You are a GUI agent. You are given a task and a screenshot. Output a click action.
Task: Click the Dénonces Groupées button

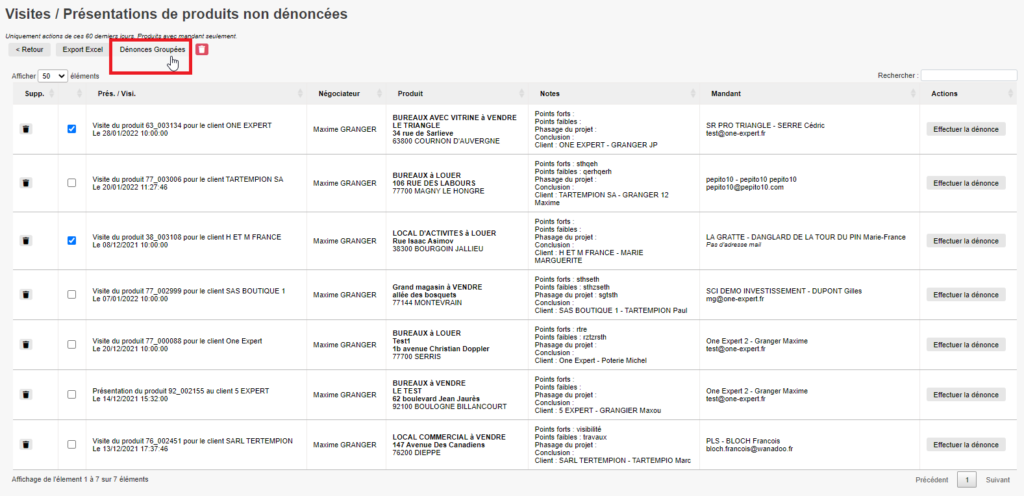click(x=152, y=49)
